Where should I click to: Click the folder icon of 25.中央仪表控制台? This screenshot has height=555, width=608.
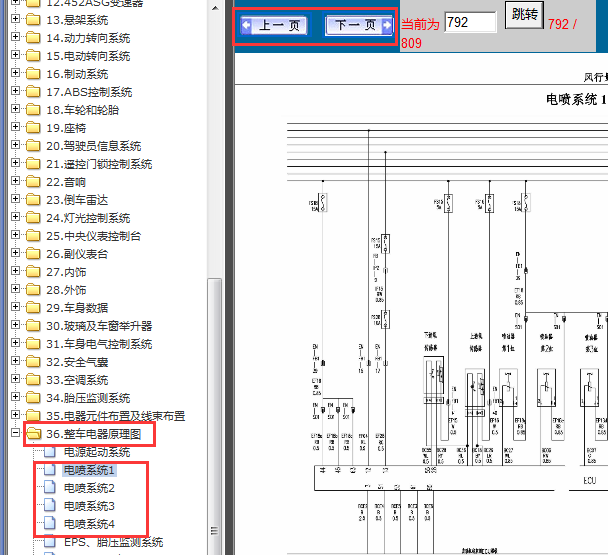click(x=33, y=235)
